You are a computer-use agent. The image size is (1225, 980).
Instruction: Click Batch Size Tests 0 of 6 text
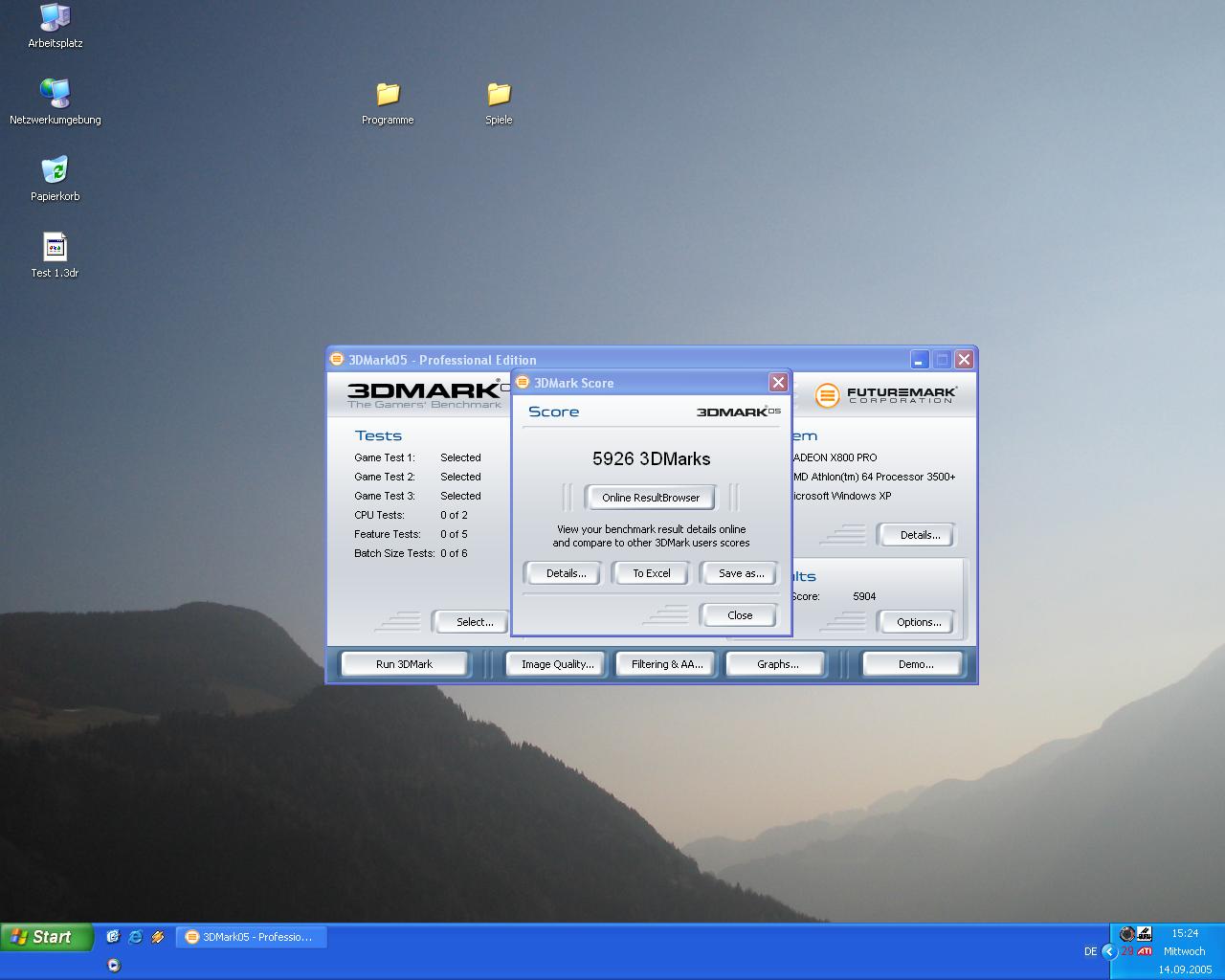pyautogui.click(x=411, y=553)
